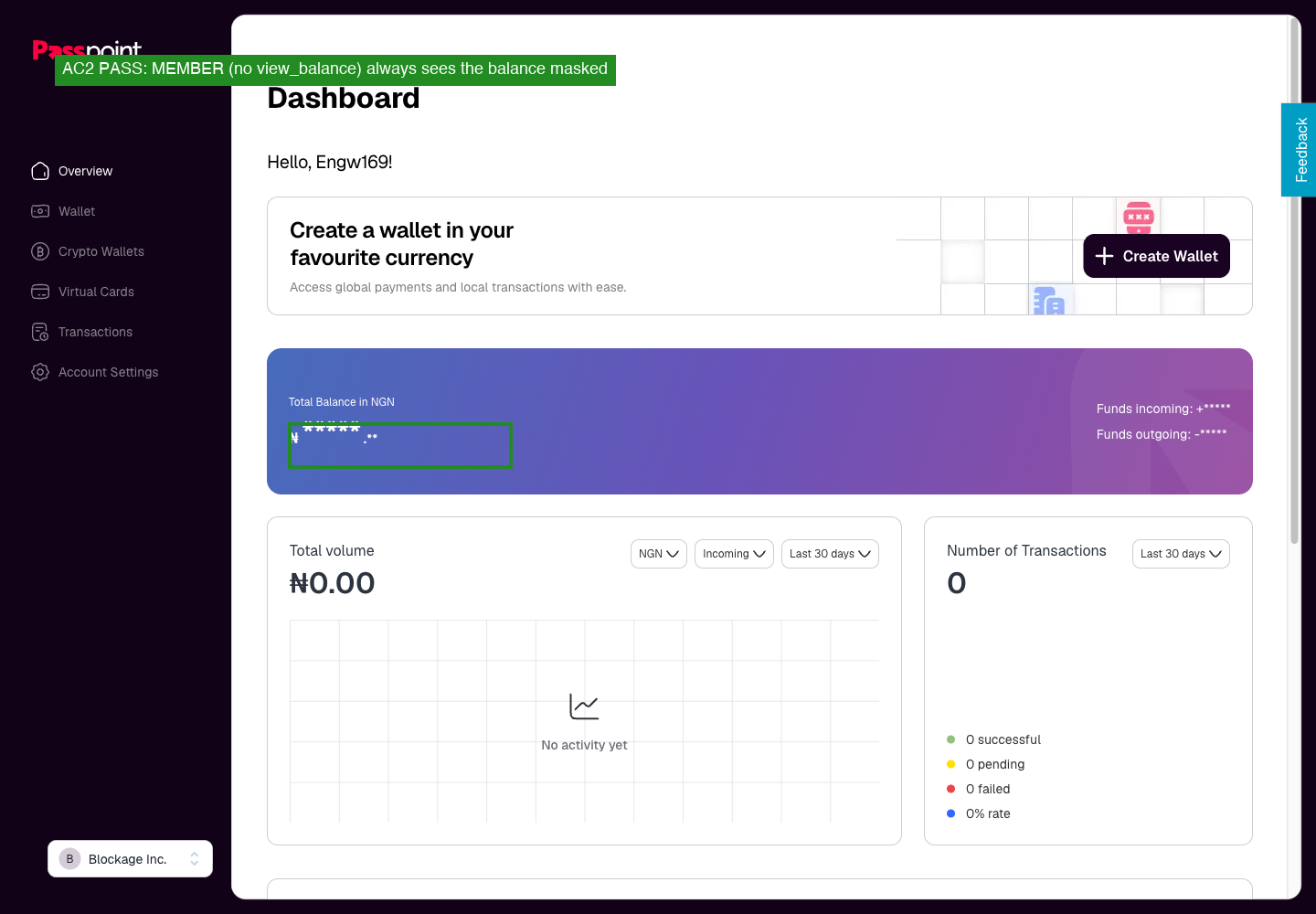Screen dimensions: 1316x914
Task: Click the Total Balance in NGN label
Action: click(x=342, y=402)
